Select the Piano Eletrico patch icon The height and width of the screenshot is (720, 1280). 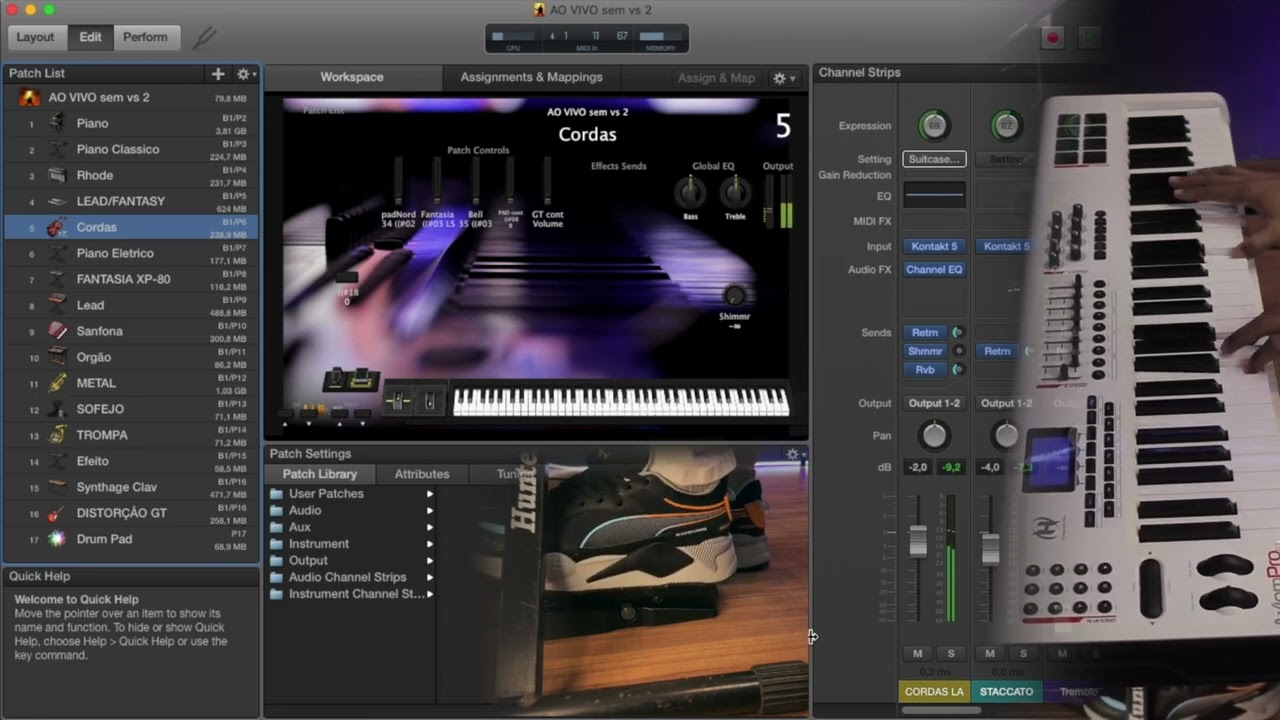[58, 253]
